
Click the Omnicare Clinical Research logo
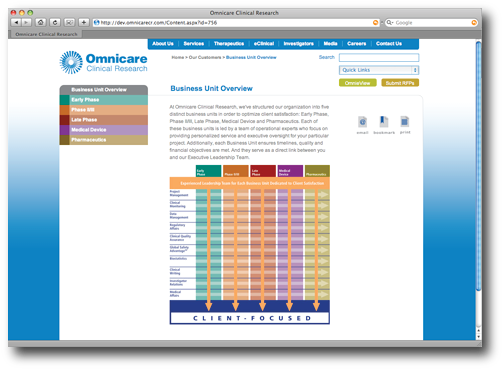[x=103, y=63]
